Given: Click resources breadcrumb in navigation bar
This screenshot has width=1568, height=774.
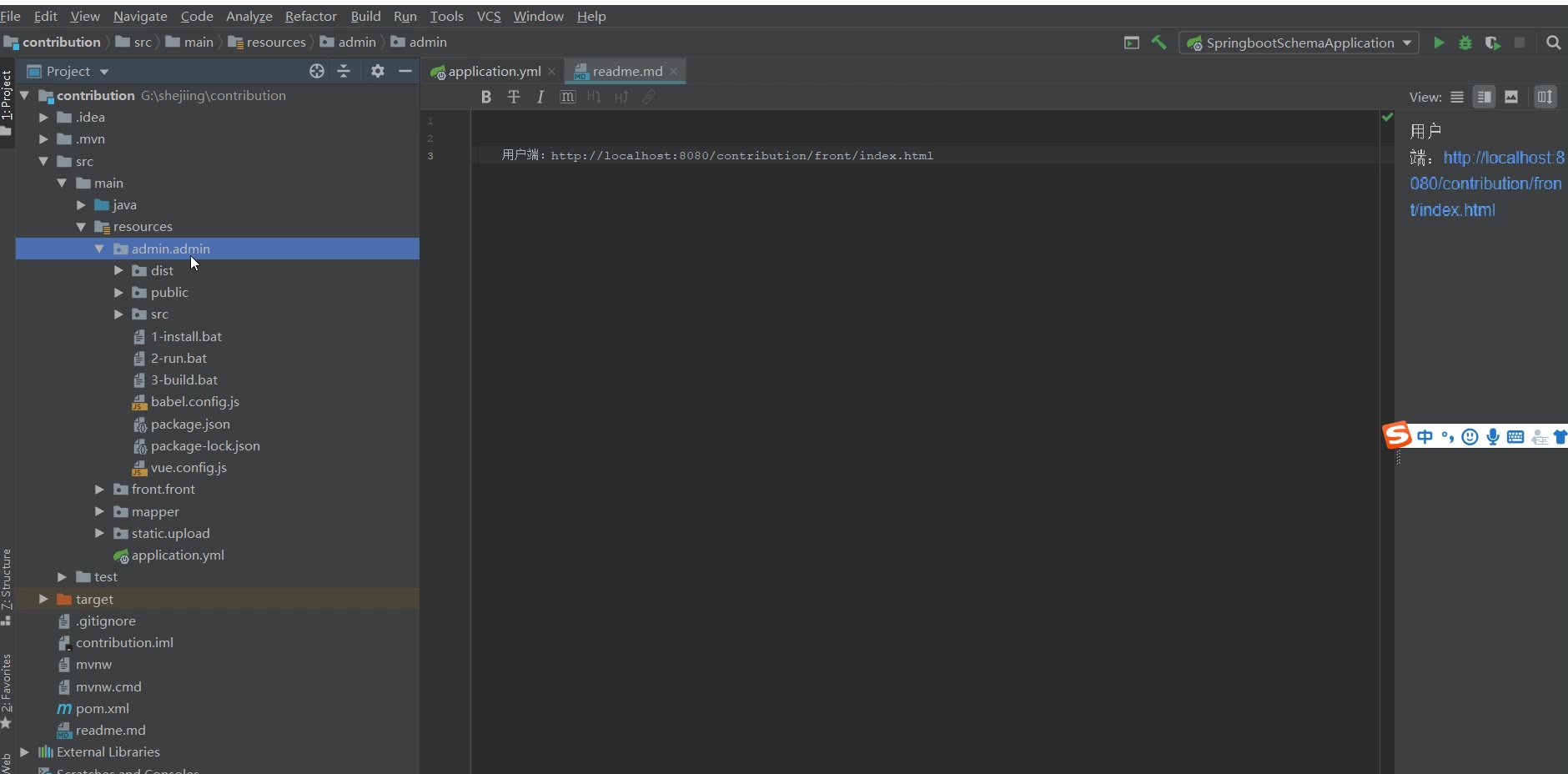Looking at the screenshot, I should 267,43.
